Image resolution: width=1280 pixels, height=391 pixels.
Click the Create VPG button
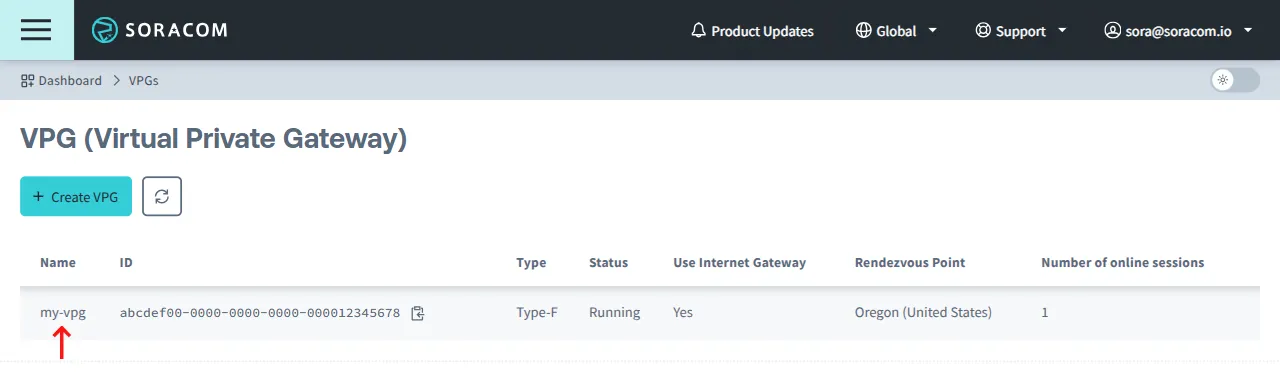tap(76, 197)
